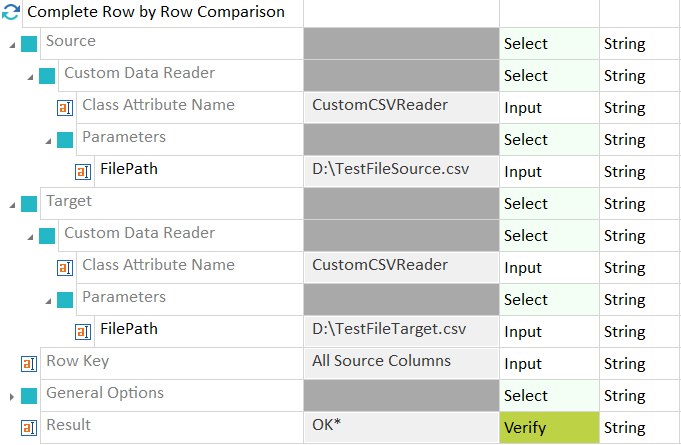Click the teal square icon next to Source
This screenshot has height=445, width=681.
29,44
